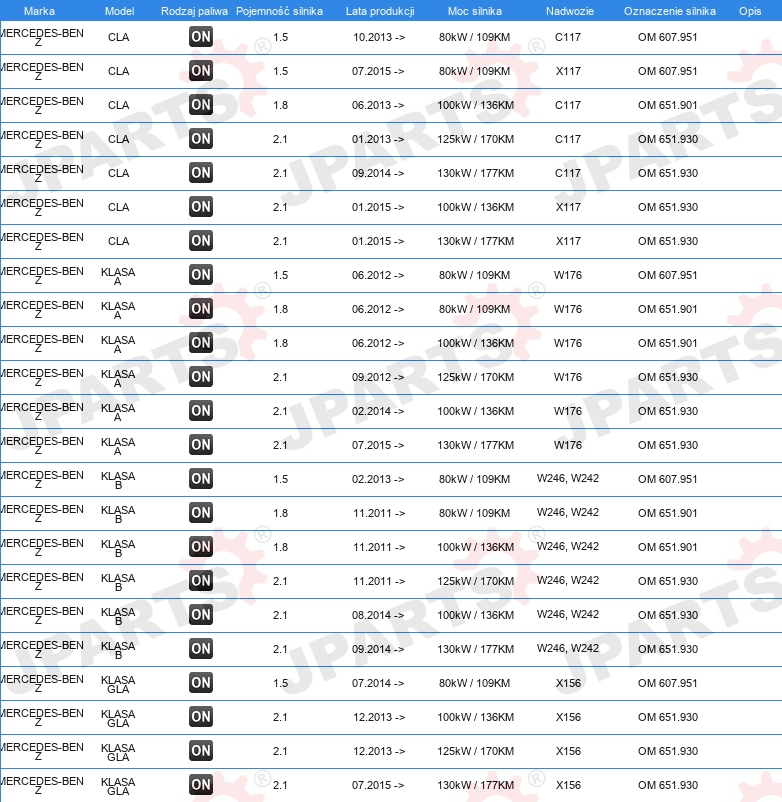
Task: Click the ON fuel badge in the CLA X117 07.2015 row
Action: [x=200, y=71]
